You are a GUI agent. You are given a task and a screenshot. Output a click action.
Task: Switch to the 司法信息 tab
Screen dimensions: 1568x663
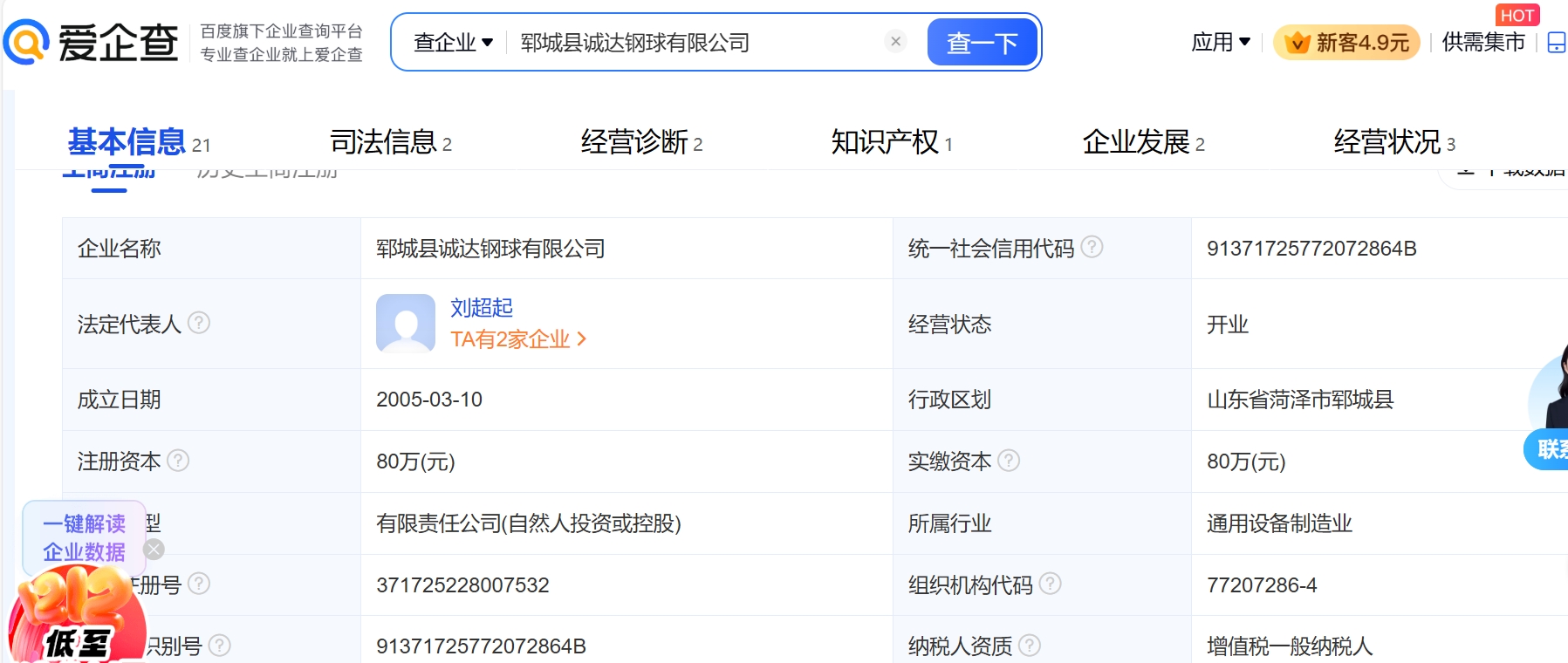[391, 141]
